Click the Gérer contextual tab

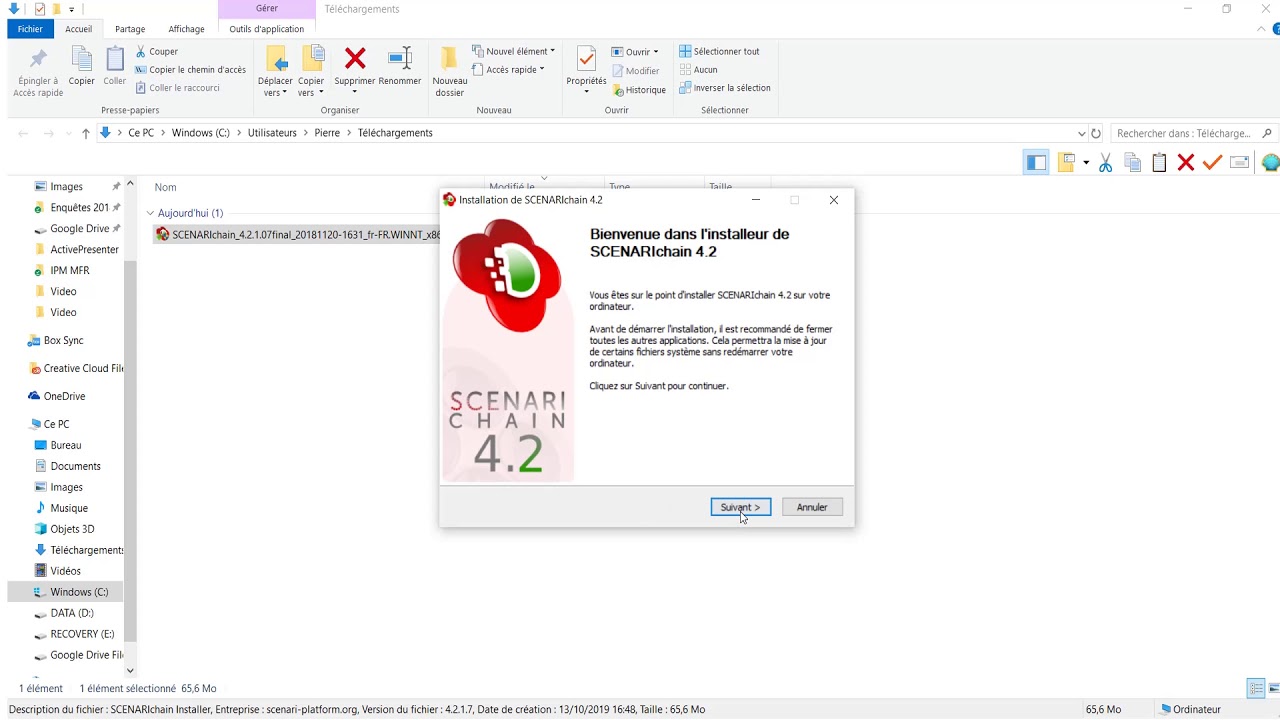(267, 8)
